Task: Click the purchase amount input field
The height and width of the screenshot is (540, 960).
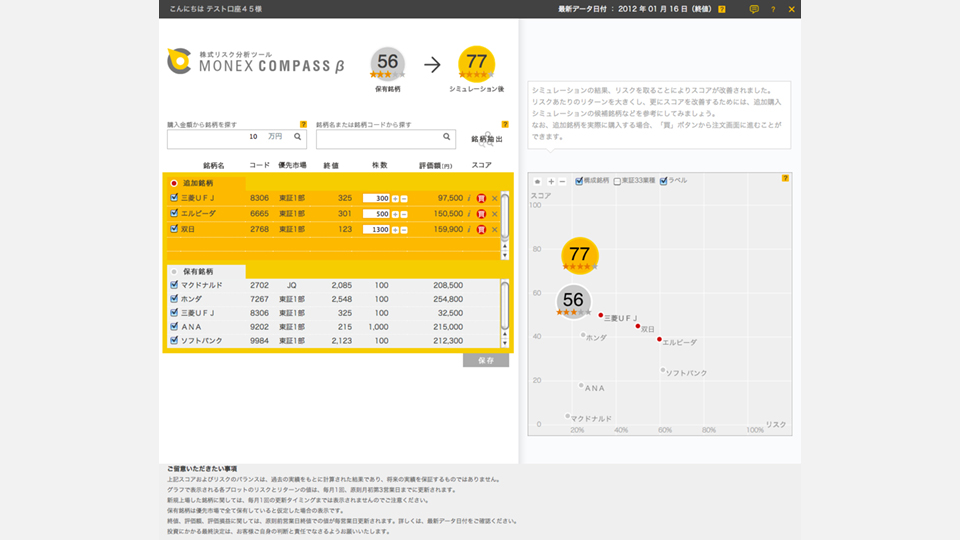Action: coord(237,138)
